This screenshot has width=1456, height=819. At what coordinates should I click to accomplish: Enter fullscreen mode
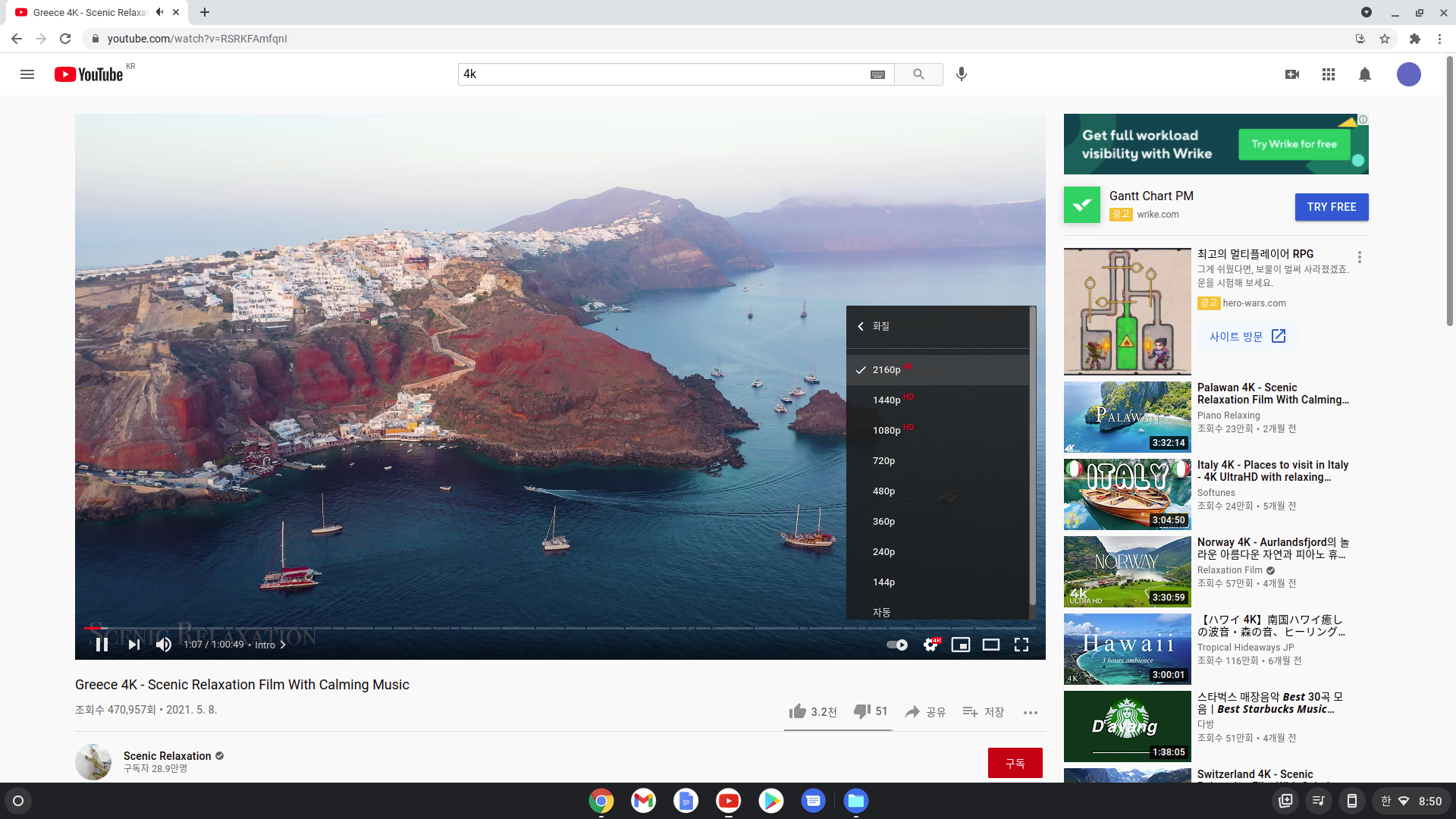tap(1021, 645)
